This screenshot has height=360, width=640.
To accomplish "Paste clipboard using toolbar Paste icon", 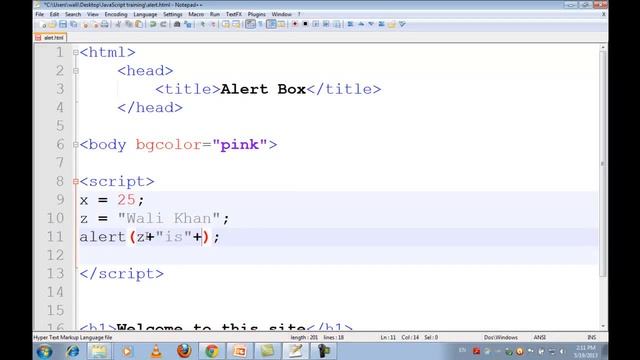I will point(138,24).
